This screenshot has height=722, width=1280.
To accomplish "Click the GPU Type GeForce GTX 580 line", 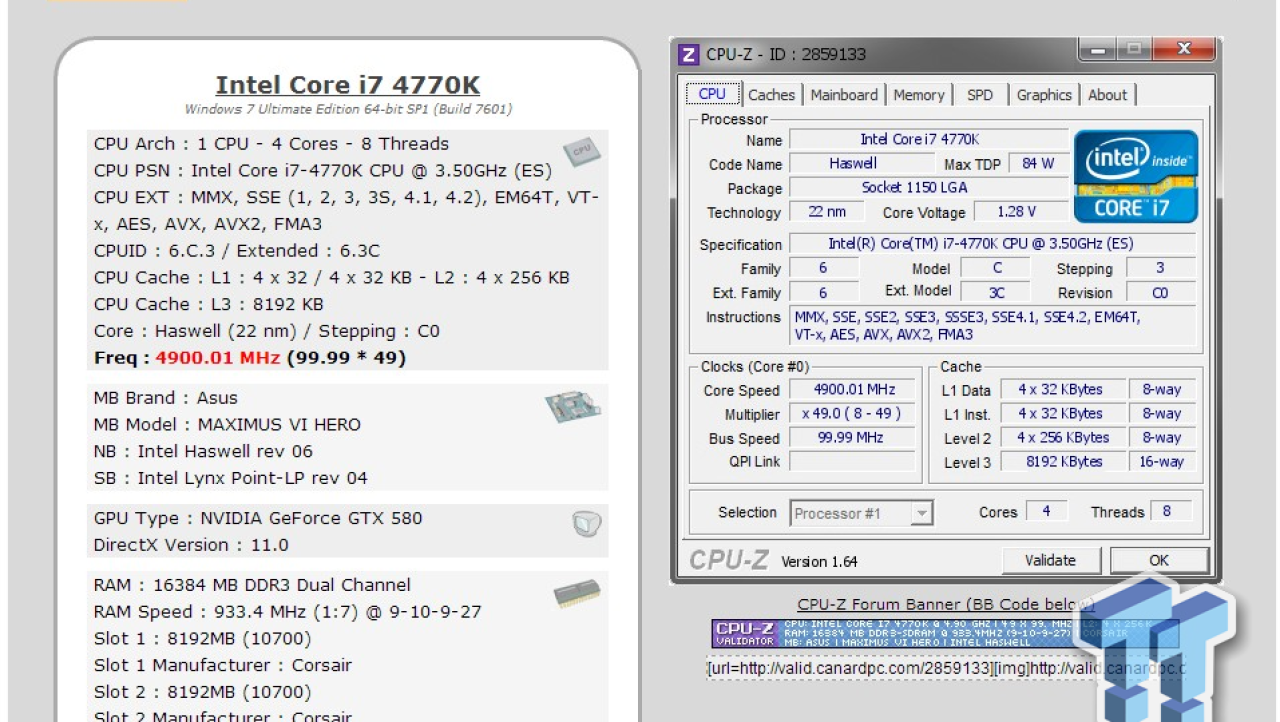I will click(258, 518).
